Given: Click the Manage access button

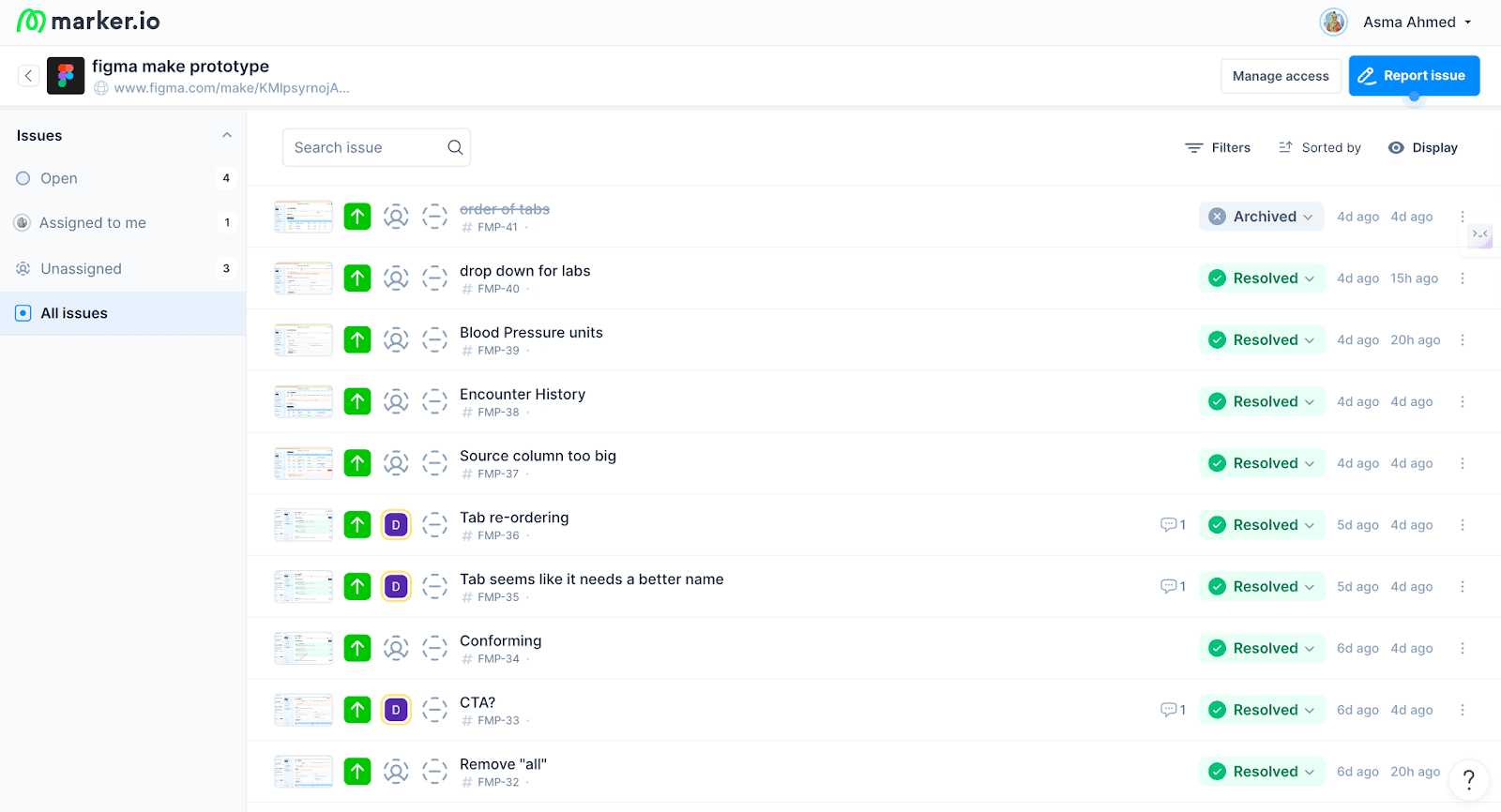Looking at the screenshot, I should (x=1281, y=76).
